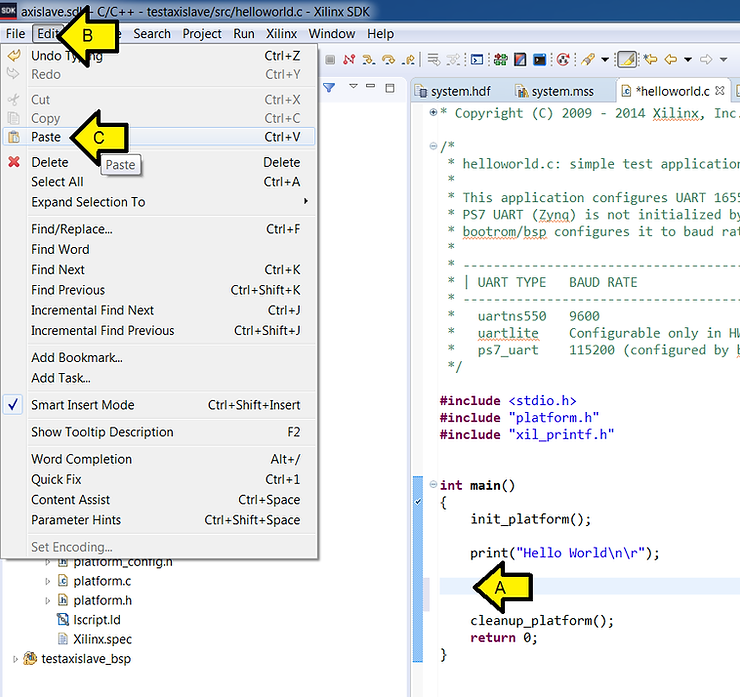Expand the testaxislave_bsp project tree
This screenshot has width=740, height=697.
click(x=15, y=659)
